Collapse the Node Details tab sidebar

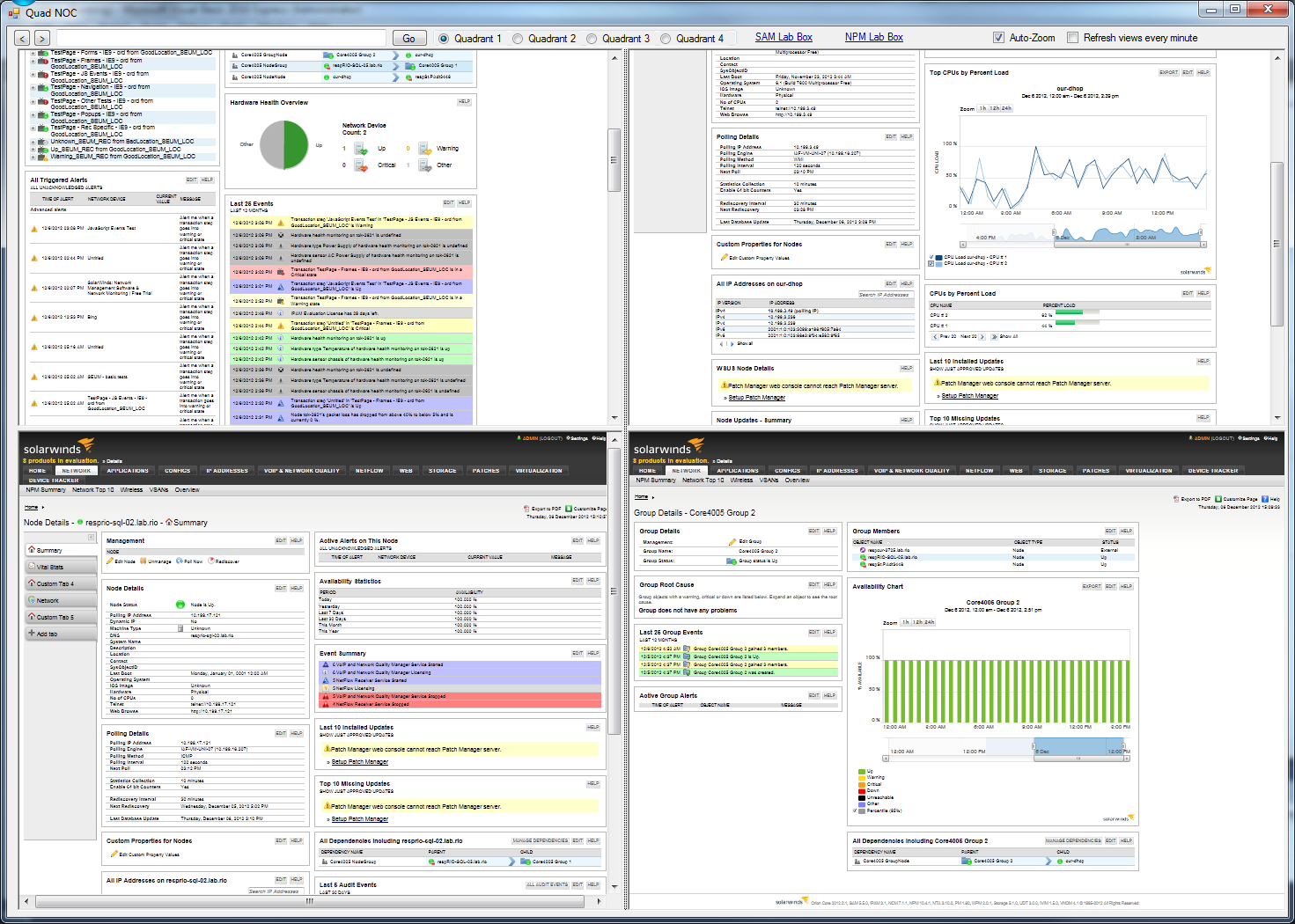click(91, 537)
